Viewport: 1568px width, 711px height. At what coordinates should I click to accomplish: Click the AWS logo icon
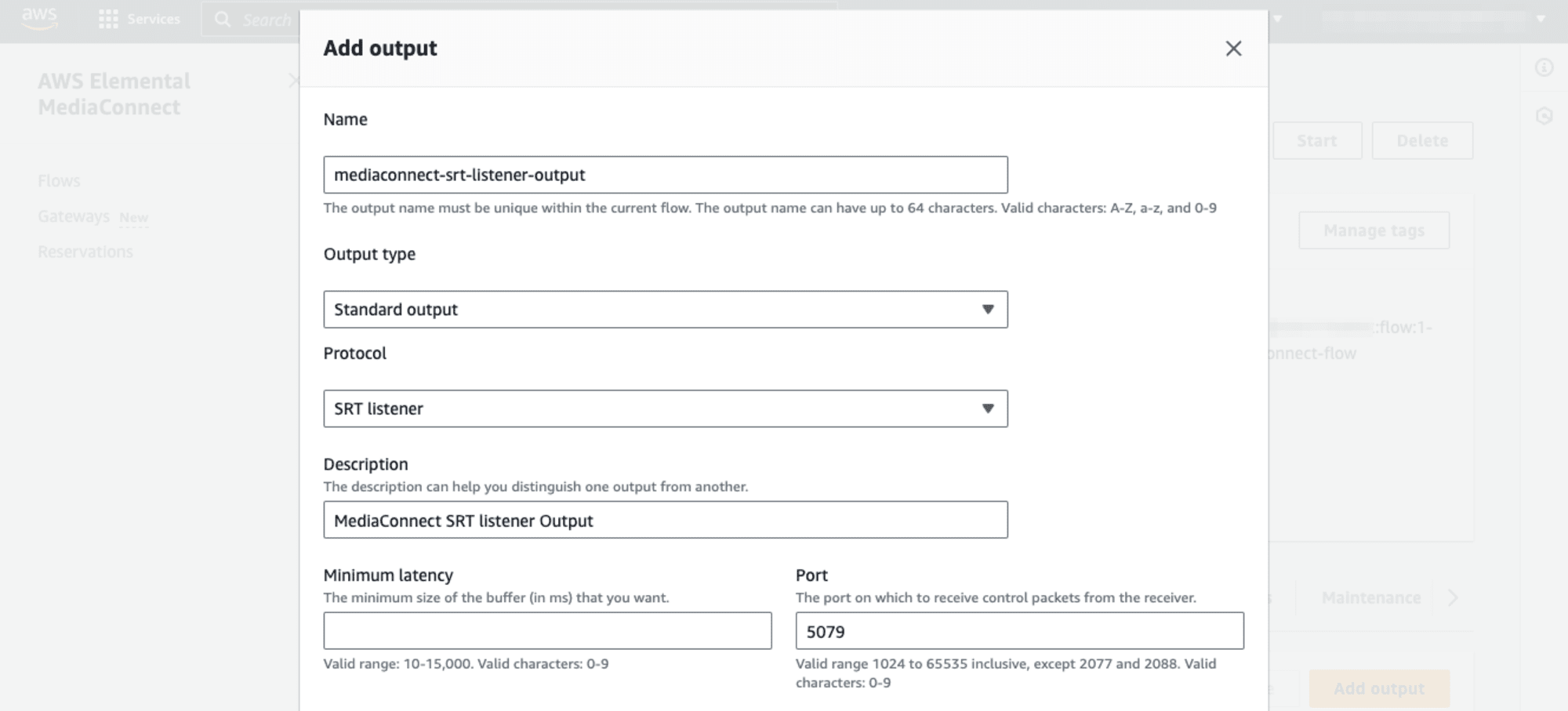point(39,17)
